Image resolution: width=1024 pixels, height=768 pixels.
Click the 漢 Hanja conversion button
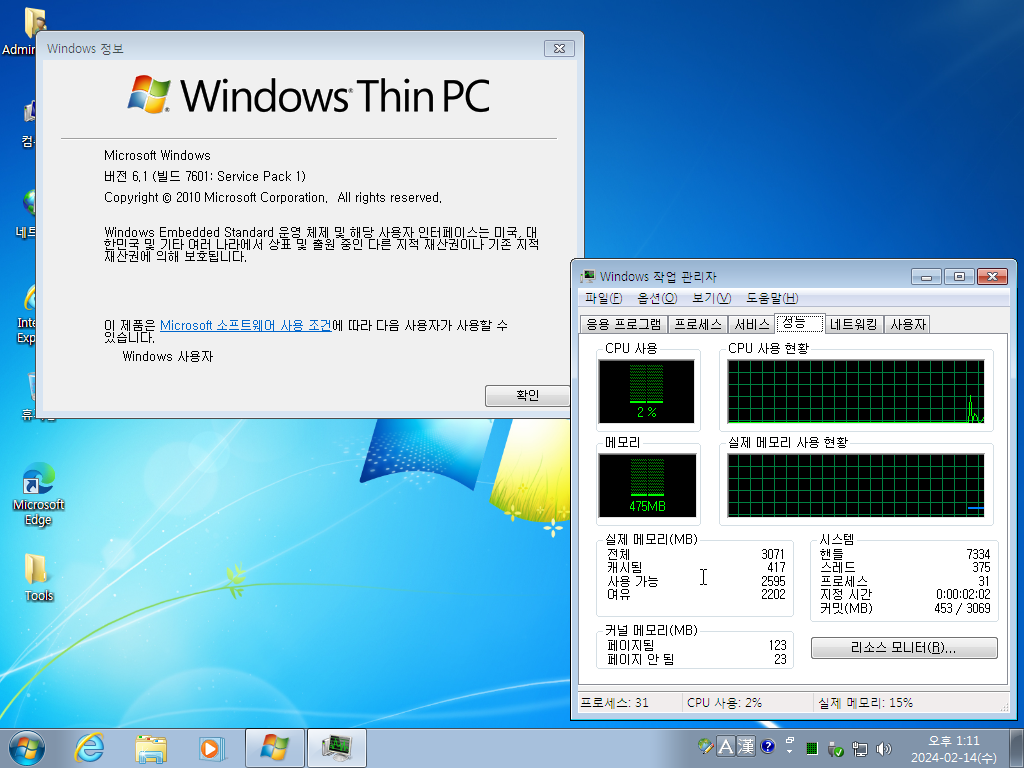(x=746, y=746)
